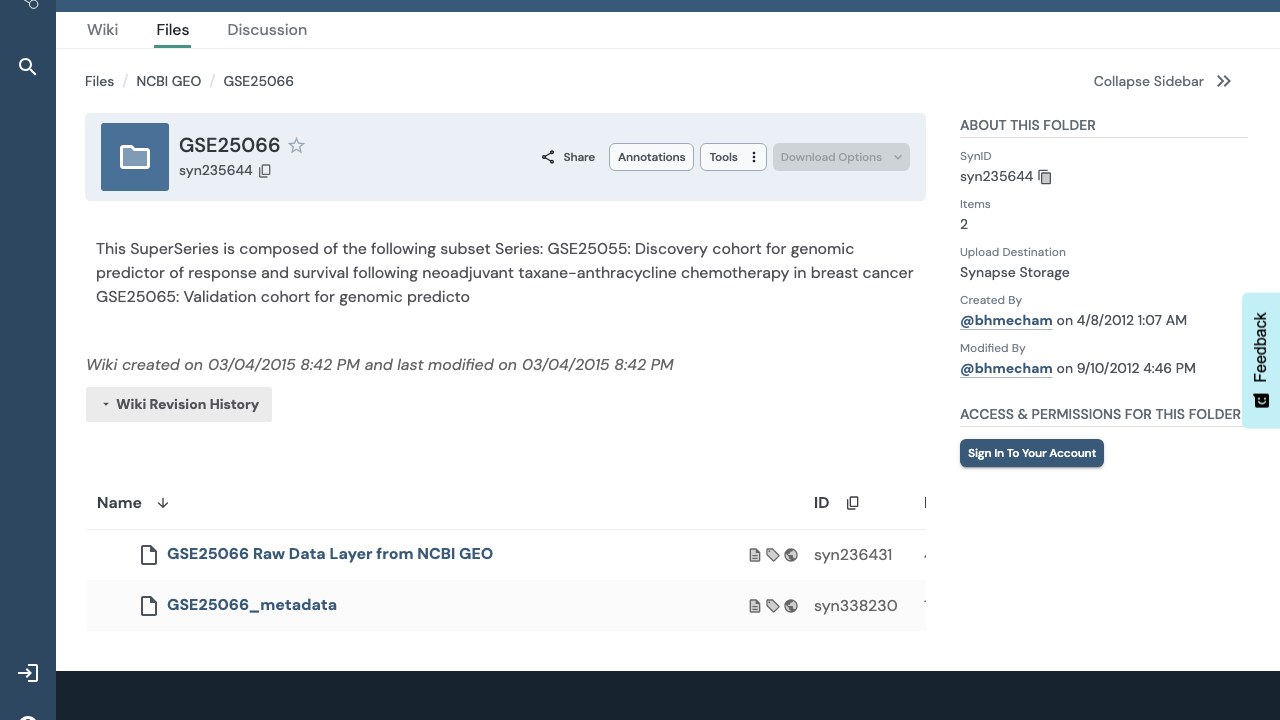Click public globe icon on Raw Data row
The height and width of the screenshot is (720, 1280).
point(791,555)
